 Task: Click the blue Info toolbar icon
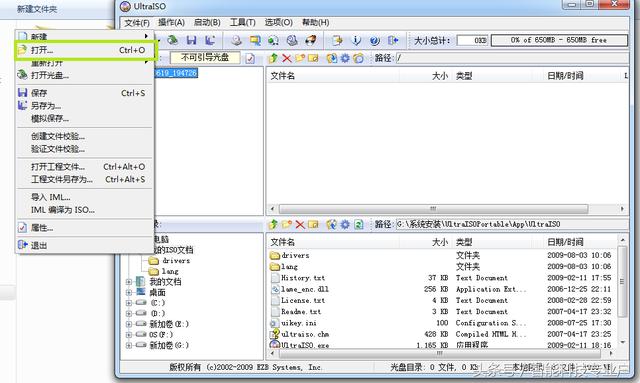pyautogui.click(x=356, y=40)
